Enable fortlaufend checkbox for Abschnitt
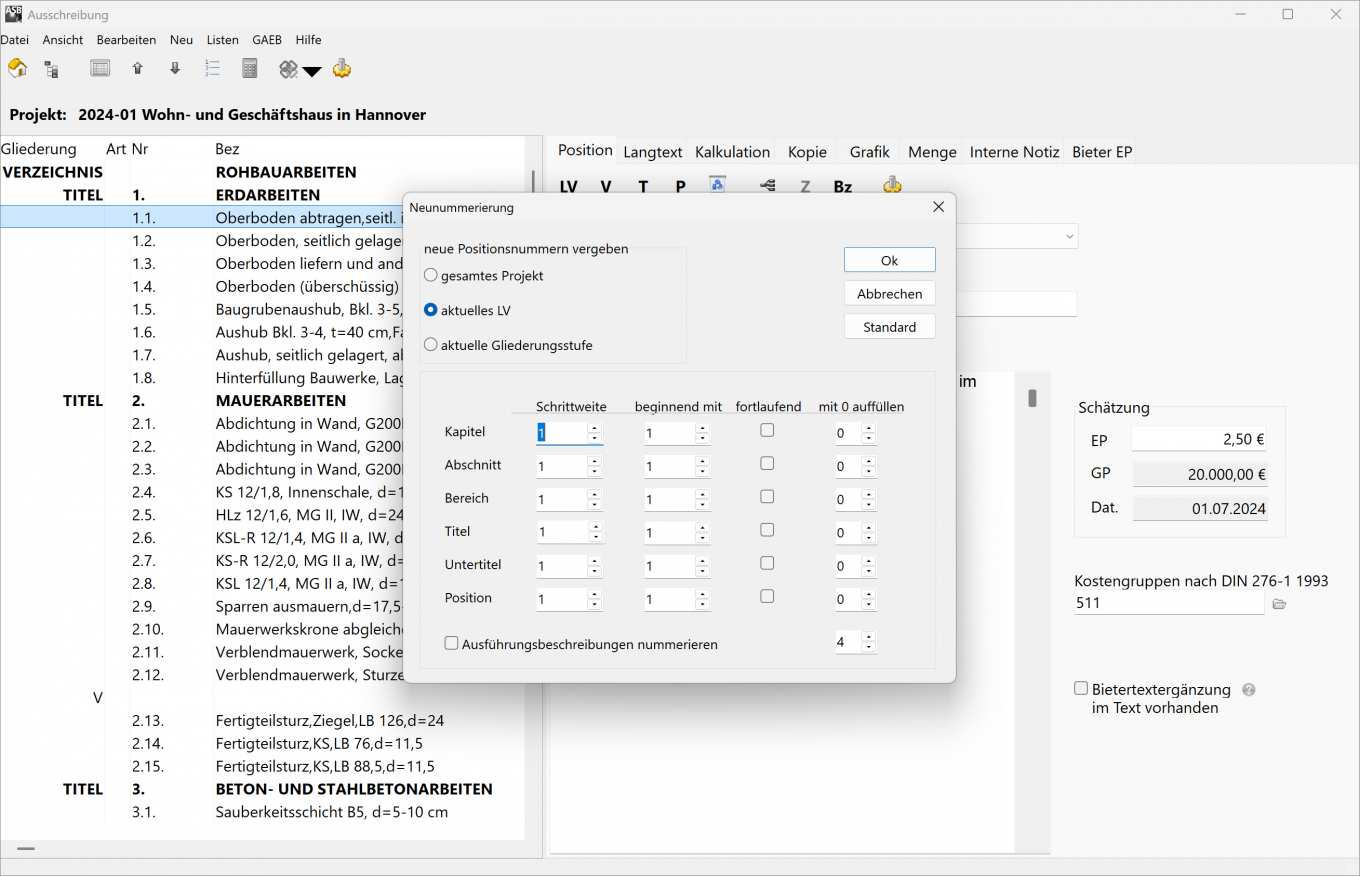Screen dimensions: 1360x876 (767, 463)
